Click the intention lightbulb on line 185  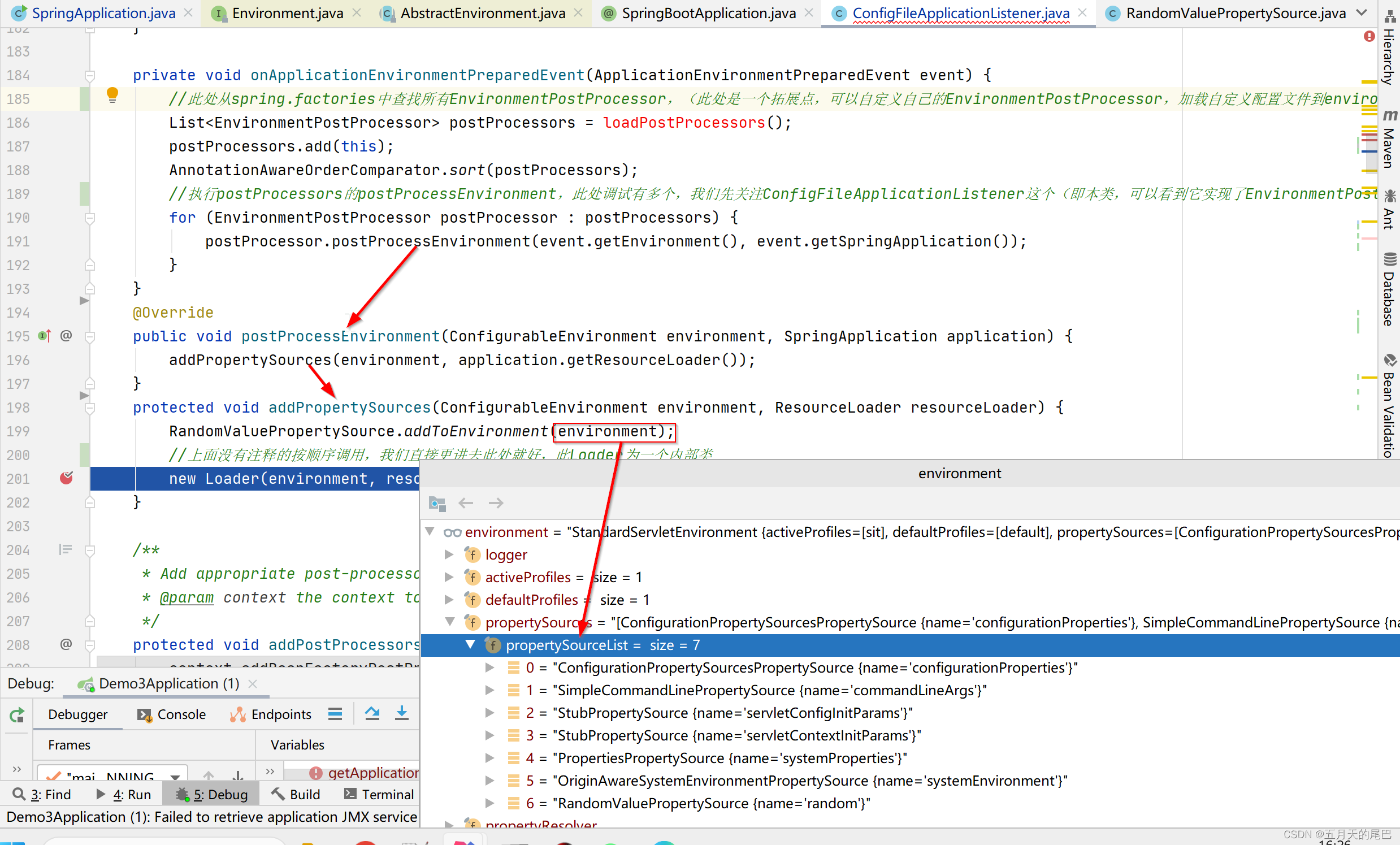[x=112, y=95]
